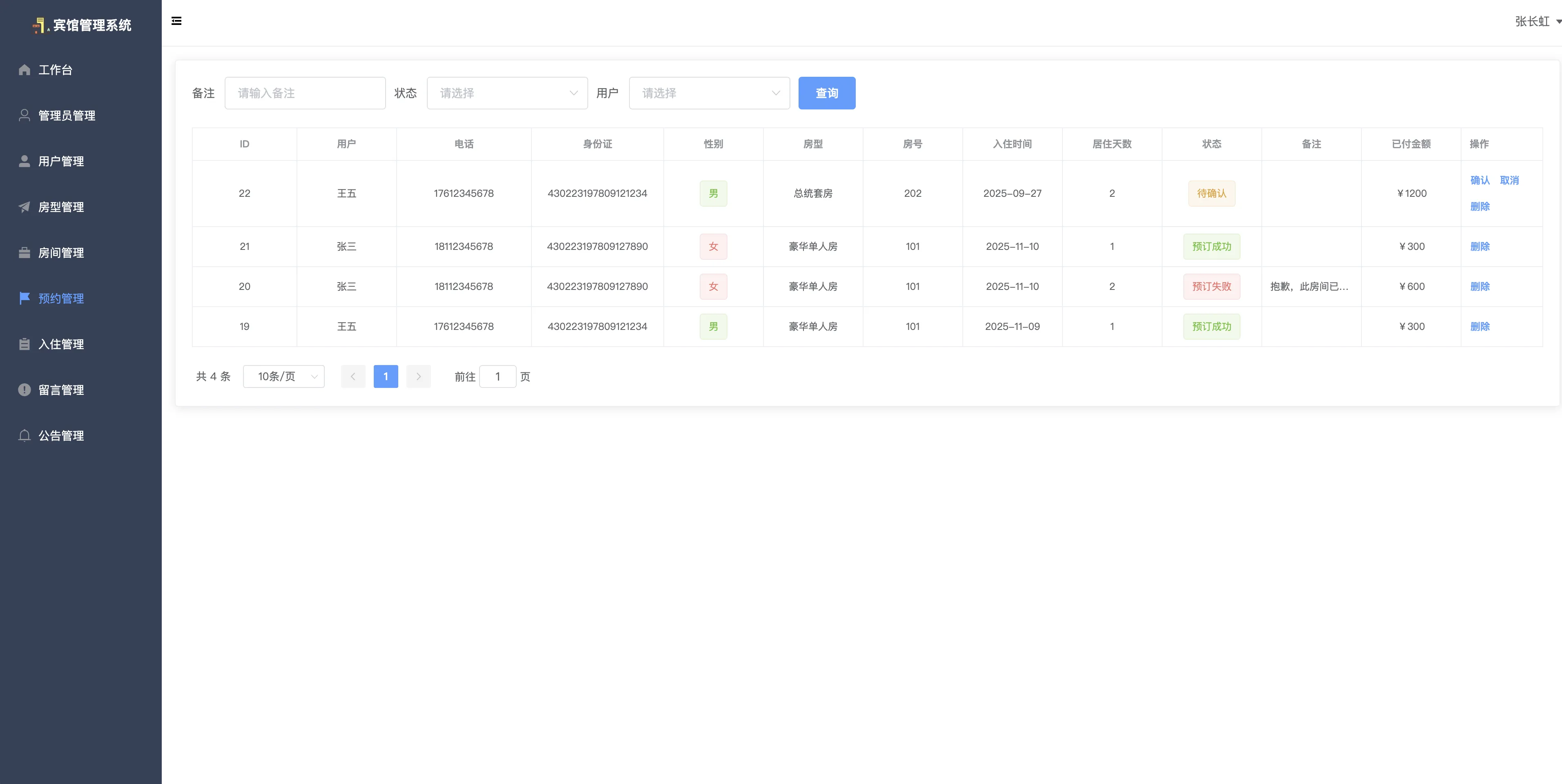
Task: Click 取消 link for reservation 22
Action: click(x=1508, y=180)
